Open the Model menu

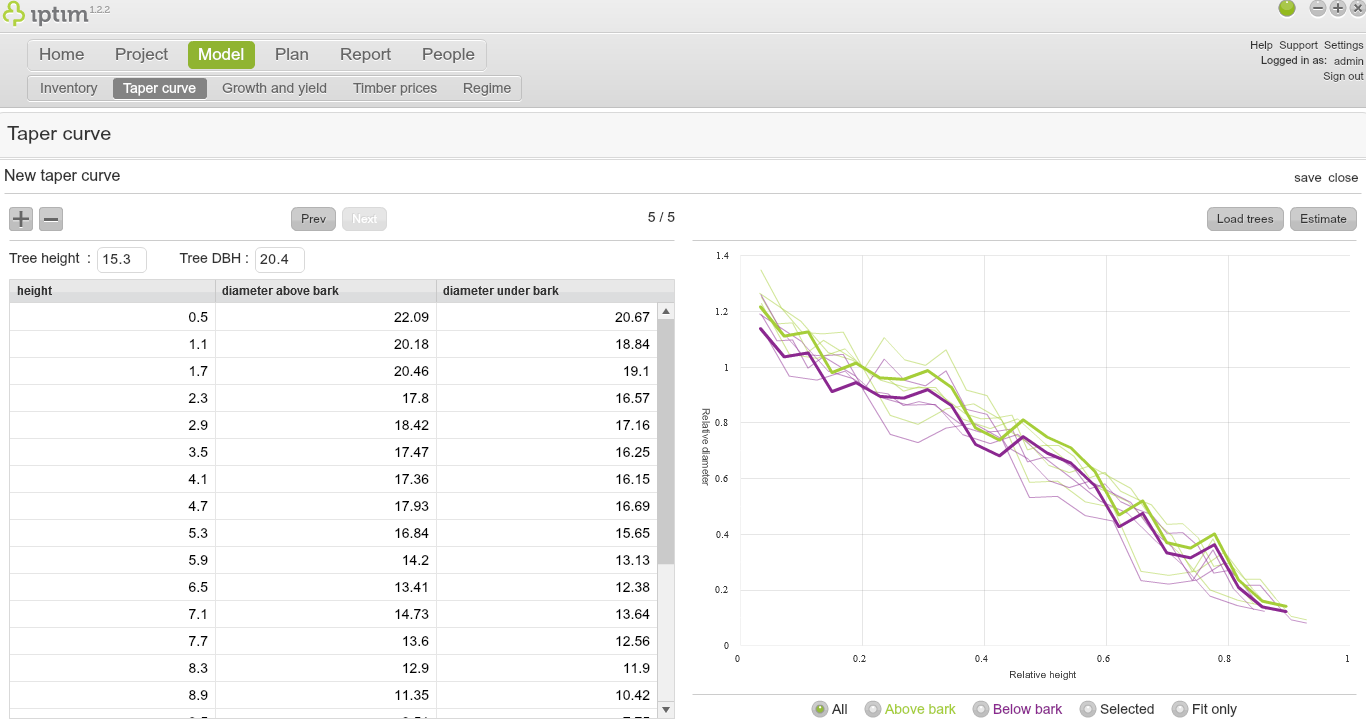(221, 54)
